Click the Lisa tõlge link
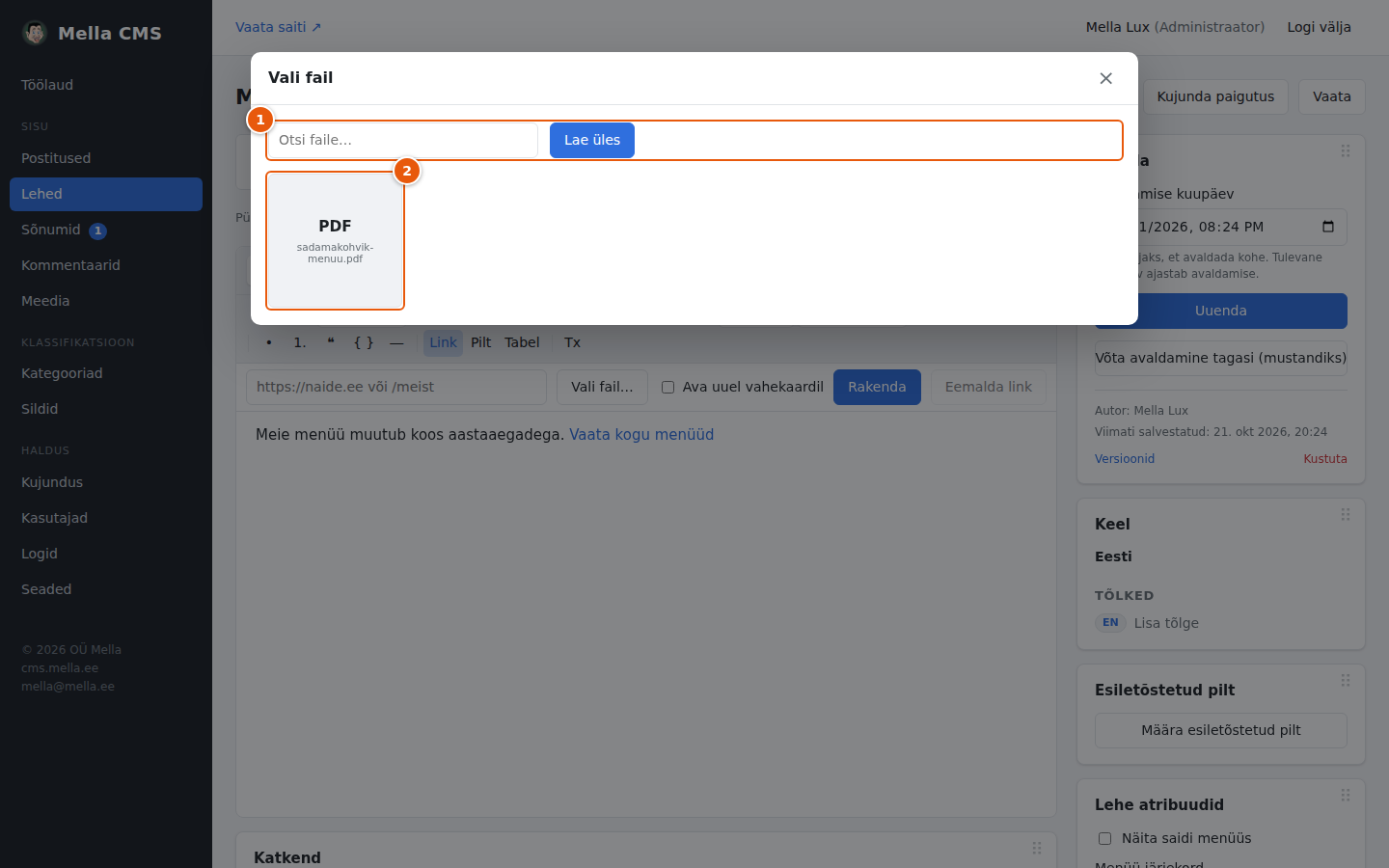Image resolution: width=1389 pixels, height=868 pixels. pyautogui.click(x=1166, y=623)
